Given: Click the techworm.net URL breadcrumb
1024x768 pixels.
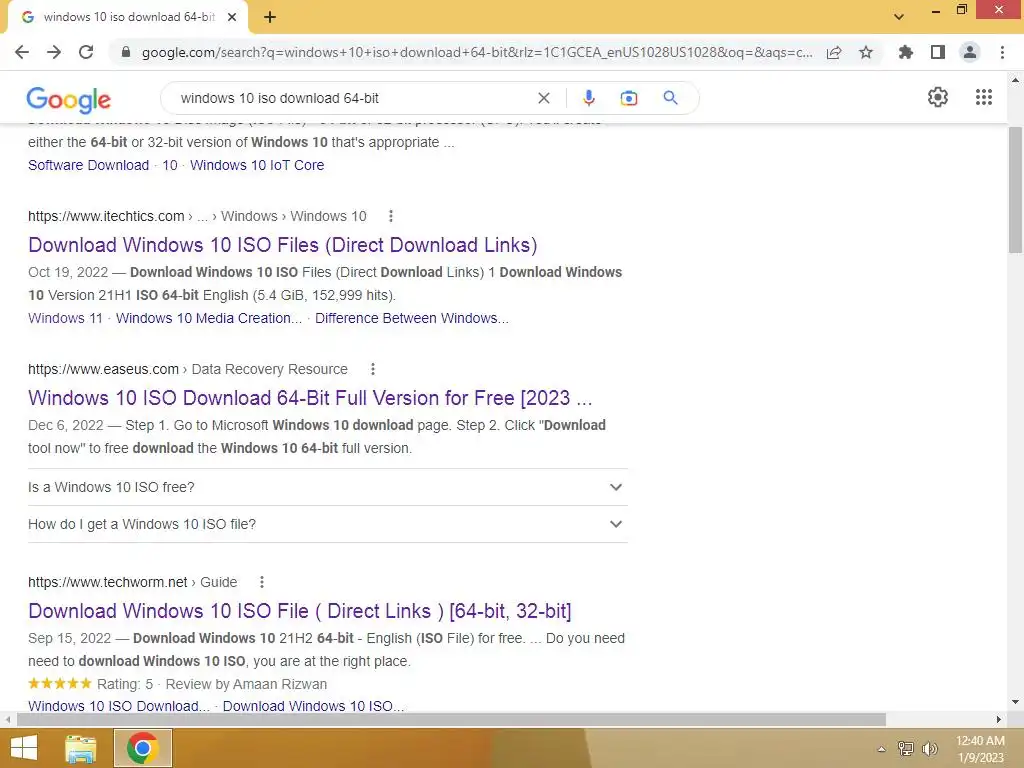Looking at the screenshot, I should point(108,582).
